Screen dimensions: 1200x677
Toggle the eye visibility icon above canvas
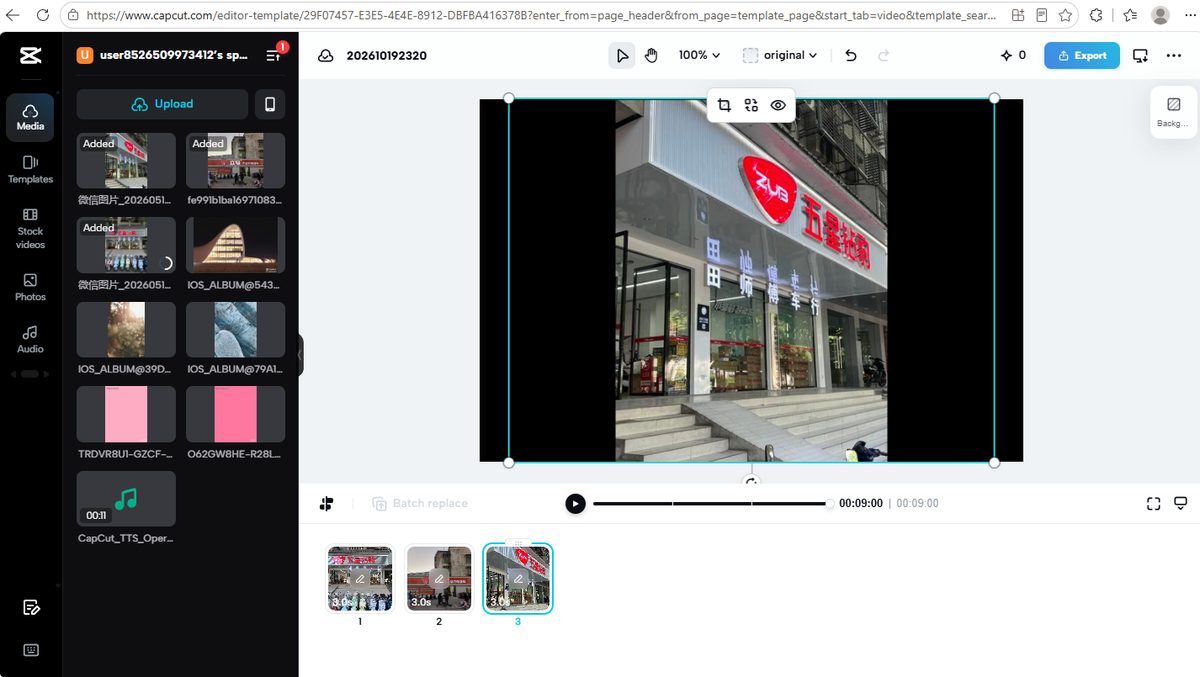(x=778, y=105)
